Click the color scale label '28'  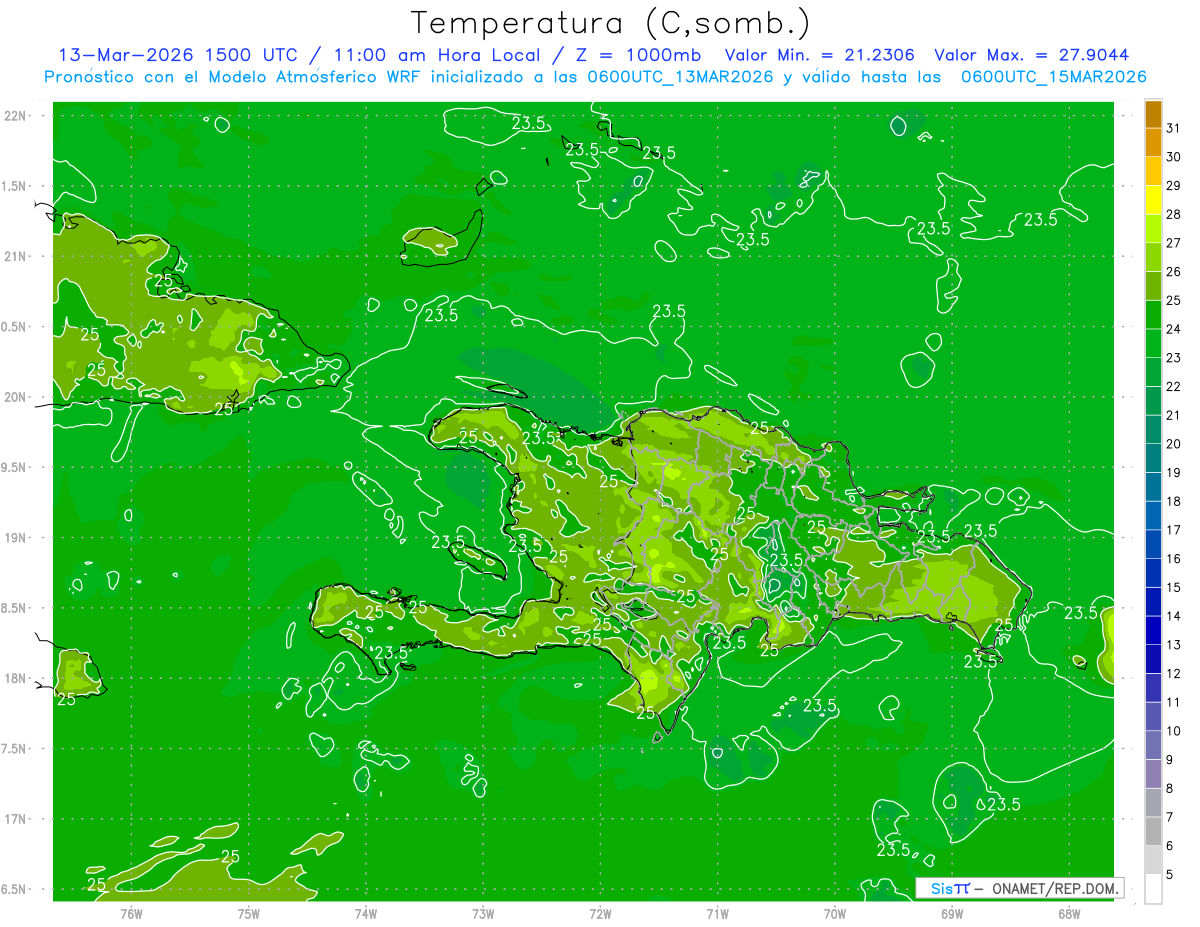click(1173, 215)
